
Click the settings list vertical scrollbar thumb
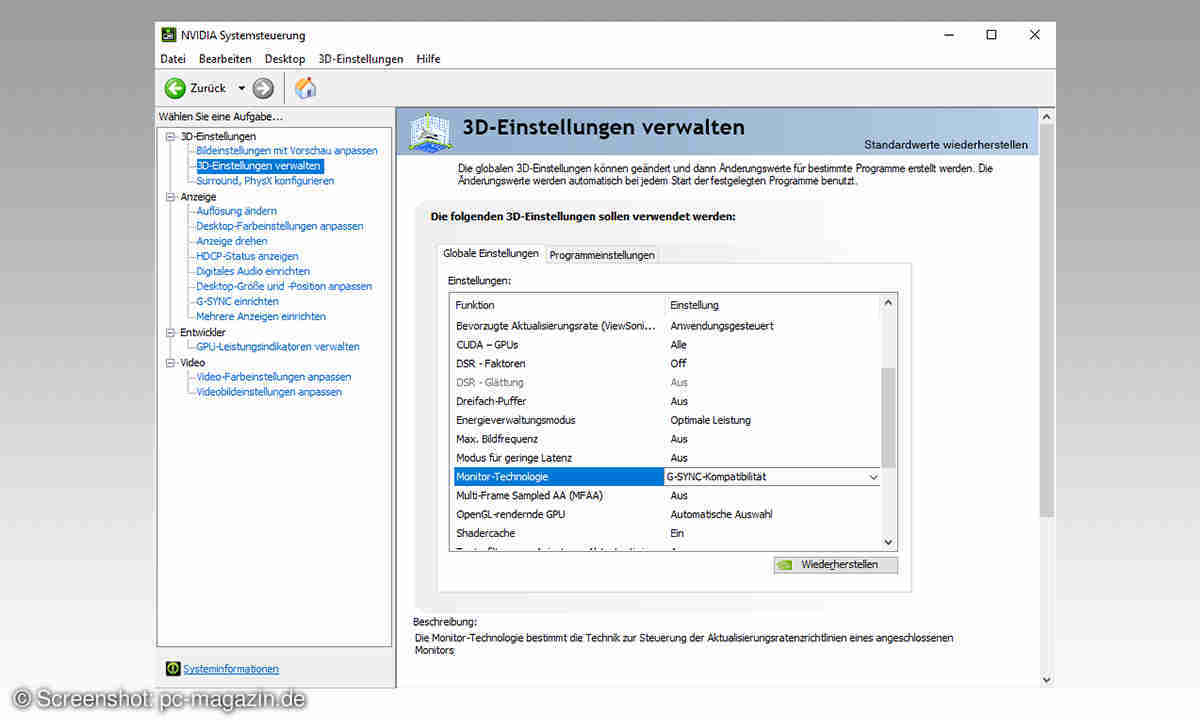click(888, 415)
